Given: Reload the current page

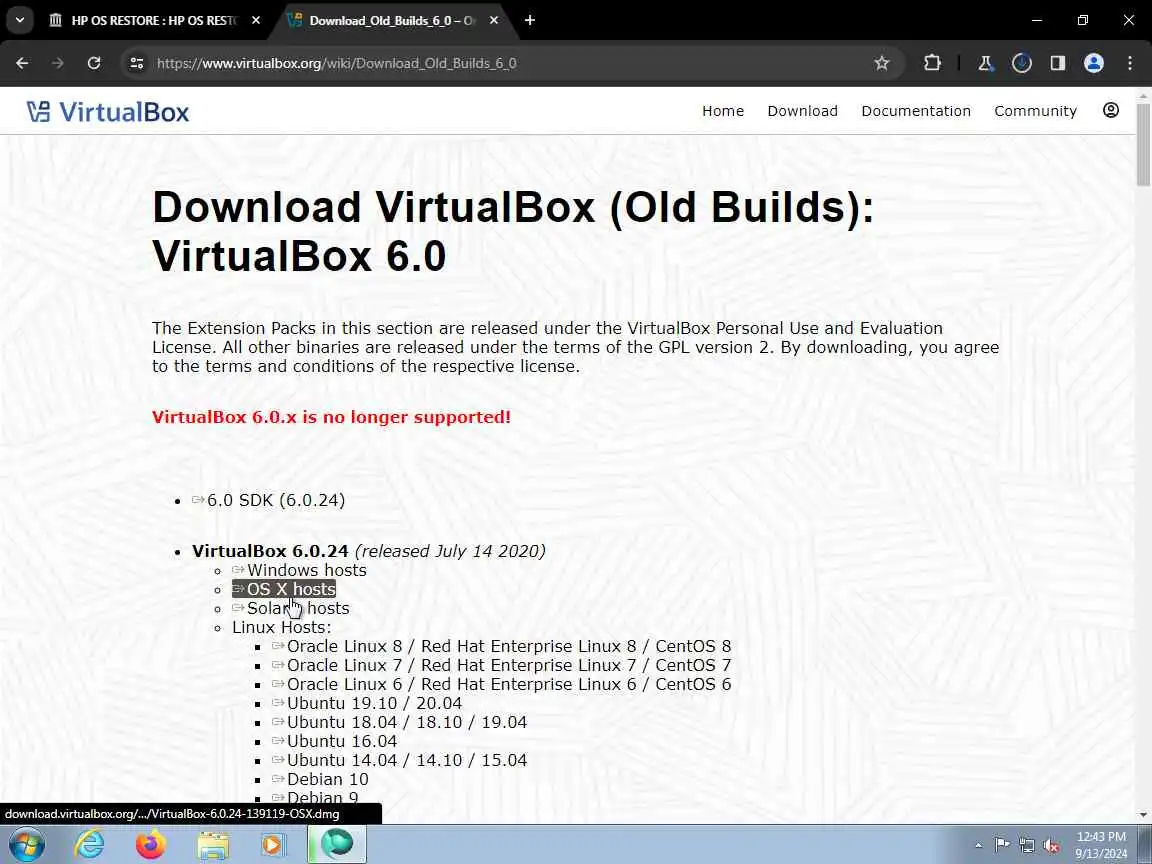Looking at the screenshot, I should click(x=94, y=63).
